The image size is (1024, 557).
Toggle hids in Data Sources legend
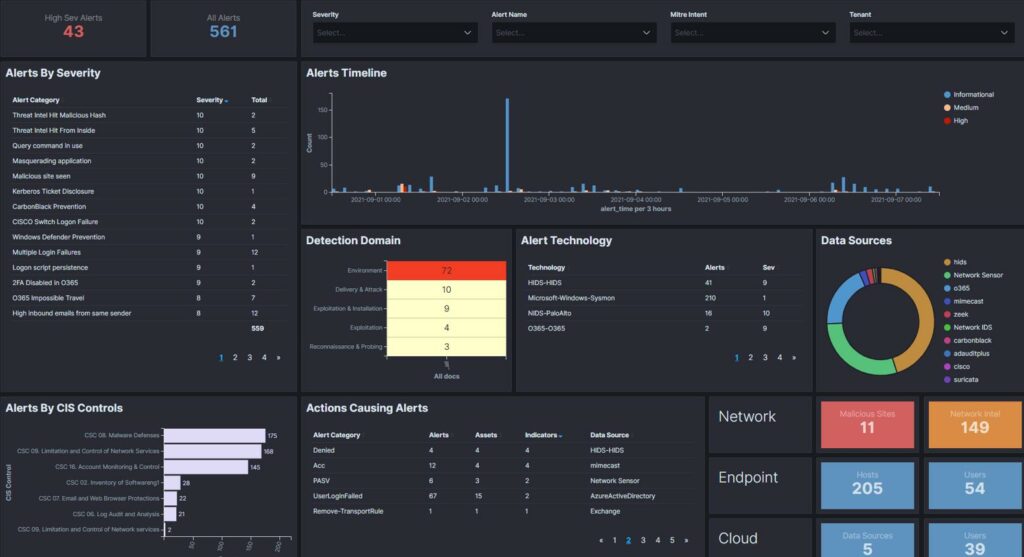tap(955, 263)
